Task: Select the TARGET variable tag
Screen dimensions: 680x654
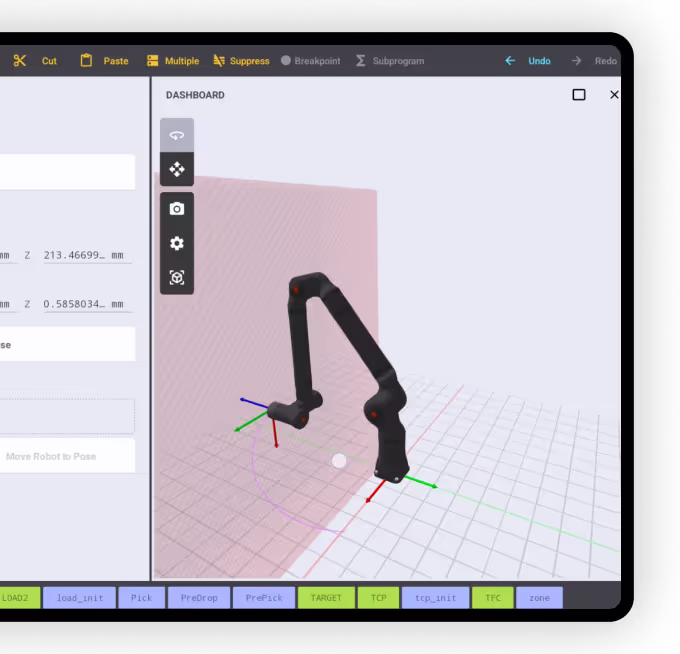Action: coord(326,598)
